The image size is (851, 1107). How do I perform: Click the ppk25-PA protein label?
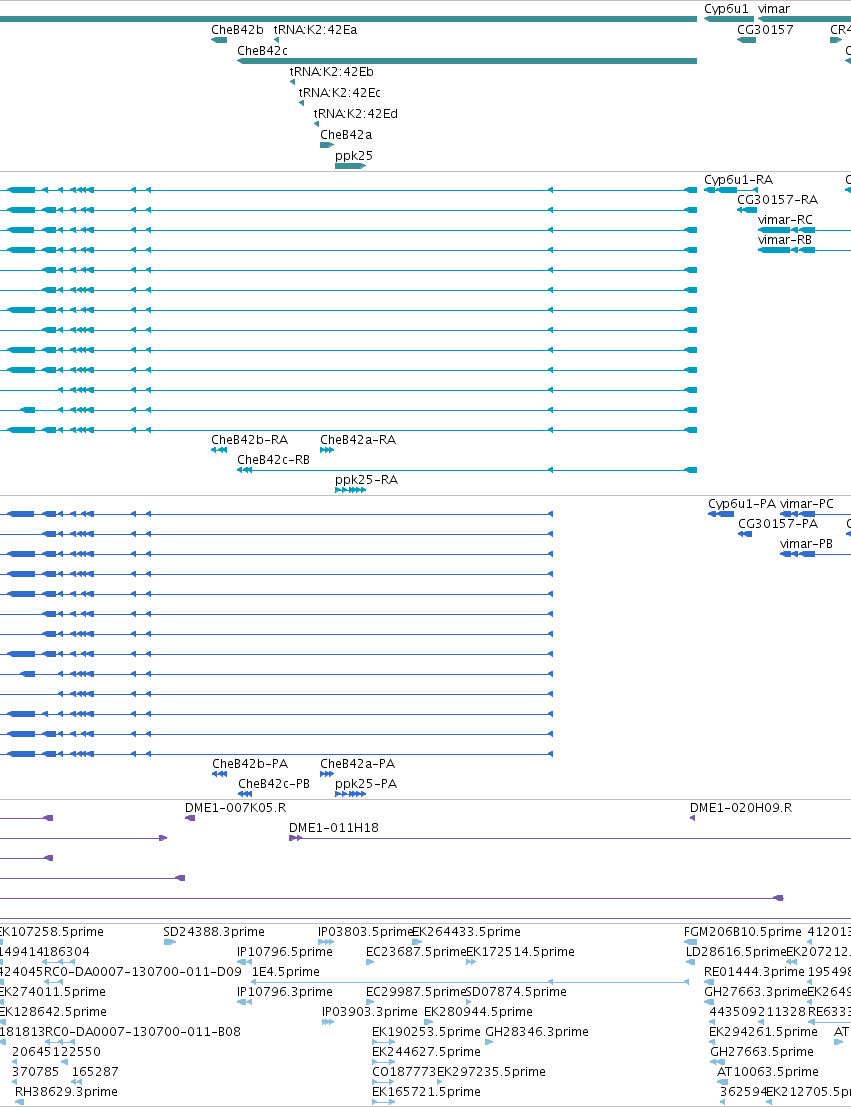coord(366,784)
